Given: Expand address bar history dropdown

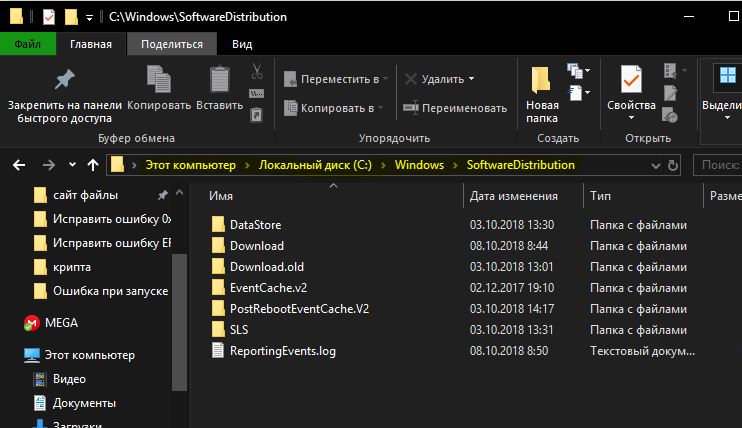Looking at the screenshot, I should click(x=655, y=166).
